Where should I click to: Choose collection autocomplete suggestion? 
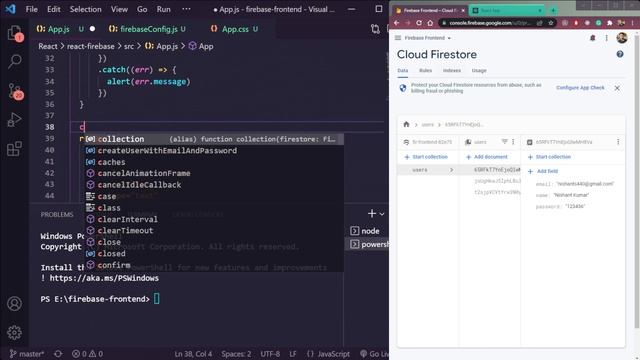point(214,139)
